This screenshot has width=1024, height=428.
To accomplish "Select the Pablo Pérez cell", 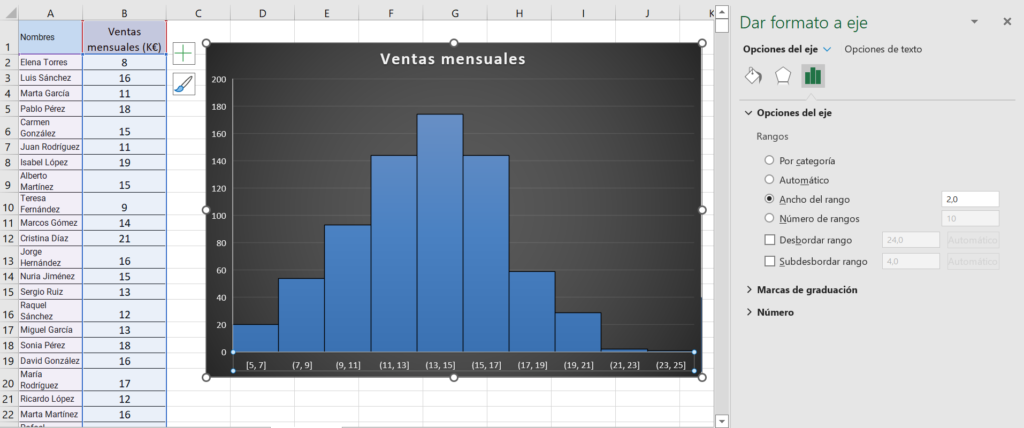I will coord(50,108).
